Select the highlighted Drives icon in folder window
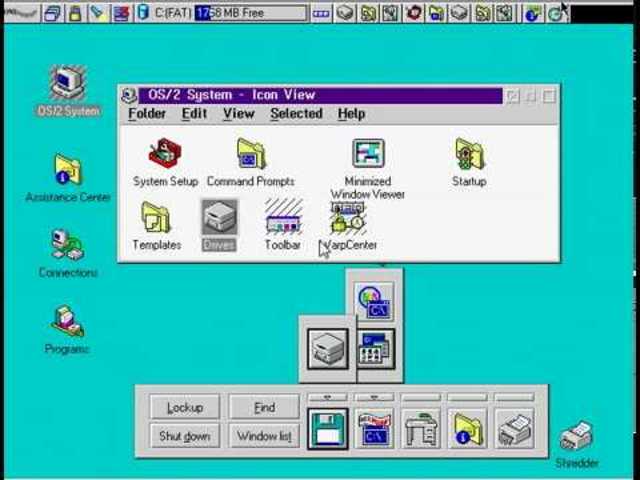The width and height of the screenshot is (640, 480). pos(219,218)
